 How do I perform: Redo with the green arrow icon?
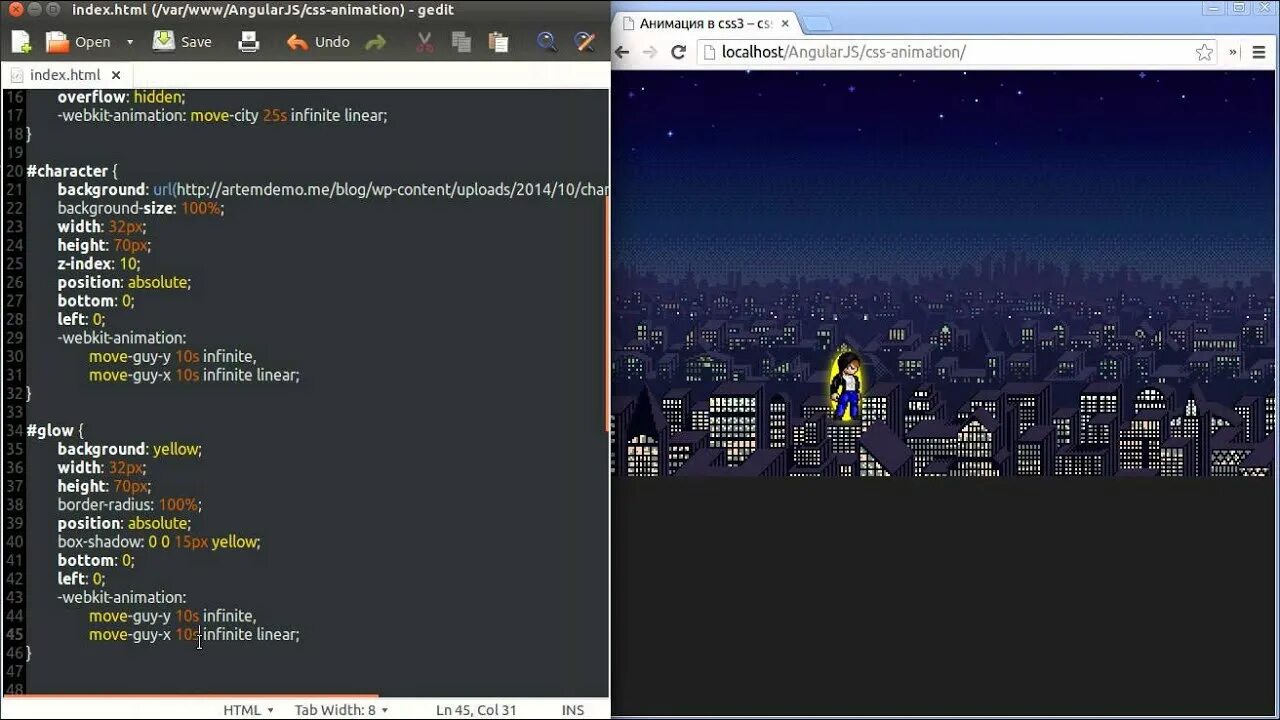376,42
